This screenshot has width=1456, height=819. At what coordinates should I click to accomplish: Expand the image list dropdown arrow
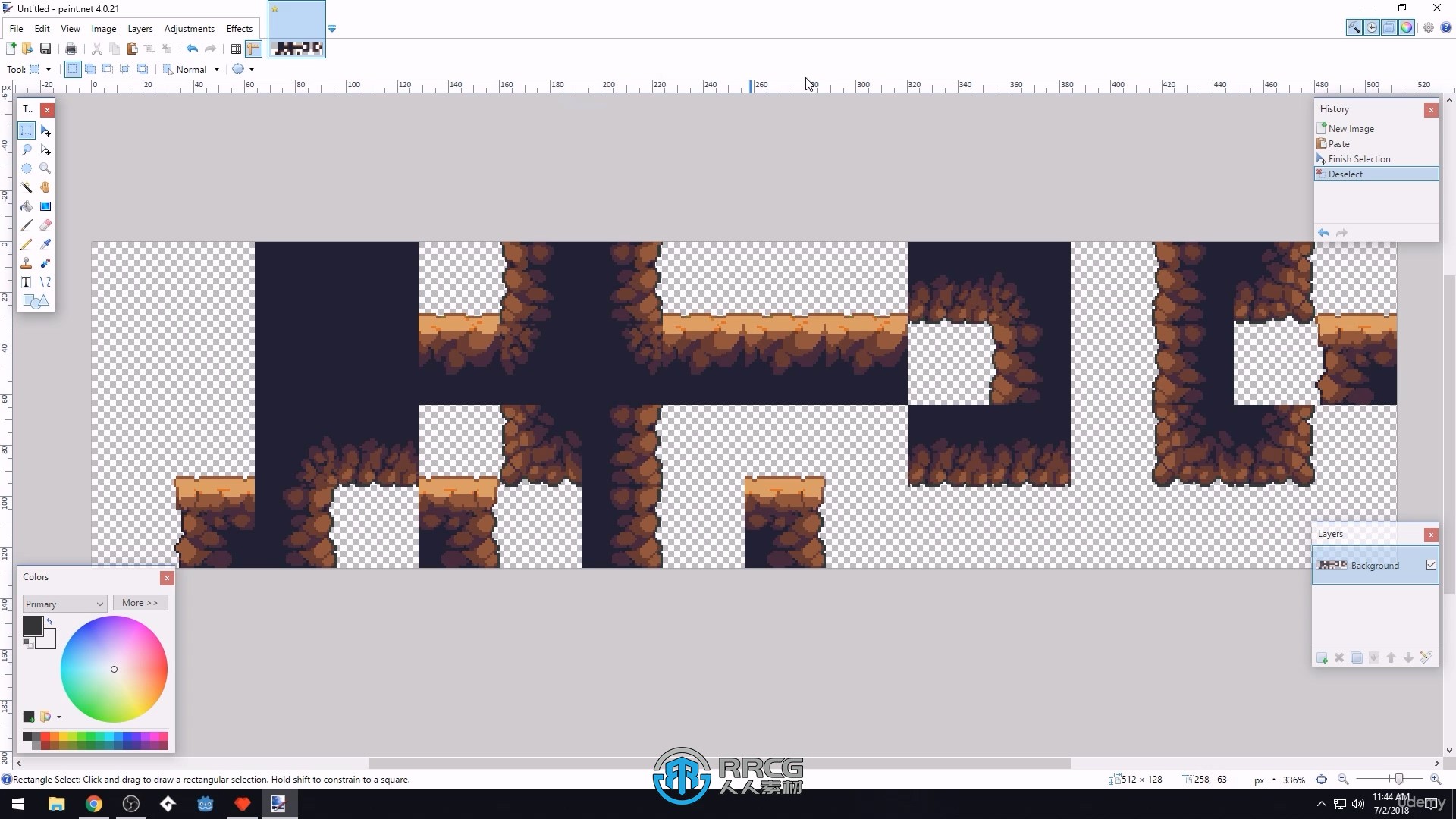point(332,29)
